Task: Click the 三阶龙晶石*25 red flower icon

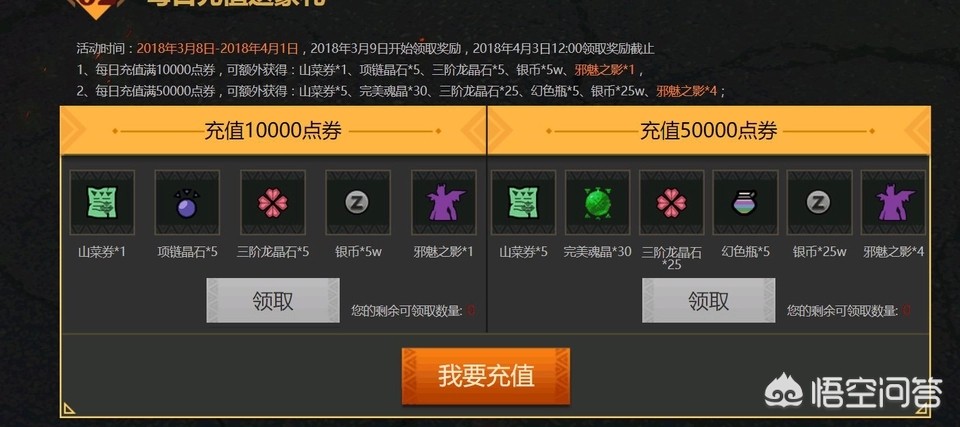Action: click(672, 203)
